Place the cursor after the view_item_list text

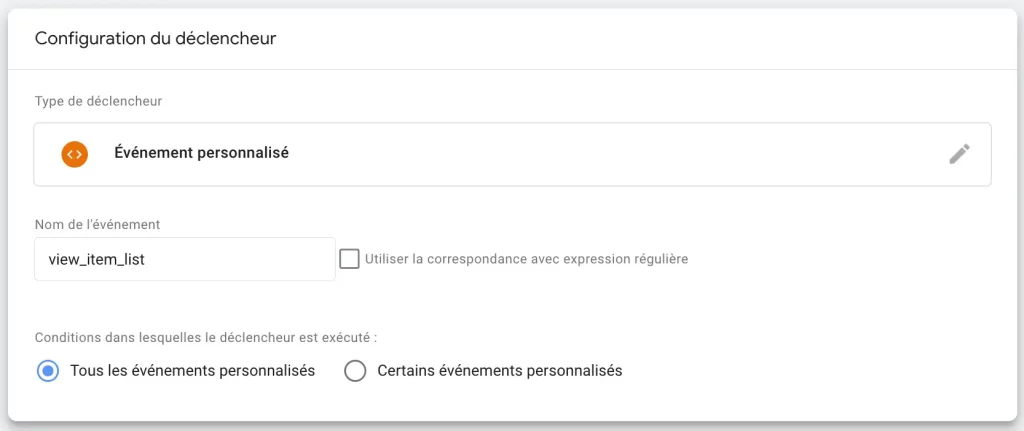(x=146, y=259)
